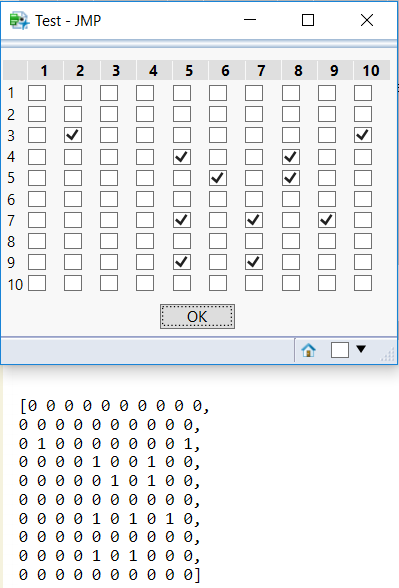Uncheck the row 3 column 10 checkbox
Viewport: 399px width, 588px height.
click(363, 135)
